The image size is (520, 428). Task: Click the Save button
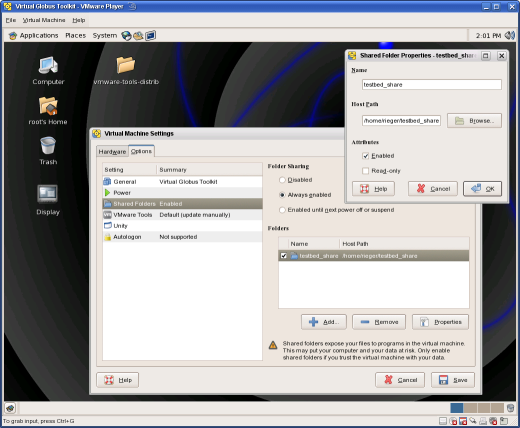tap(453, 380)
